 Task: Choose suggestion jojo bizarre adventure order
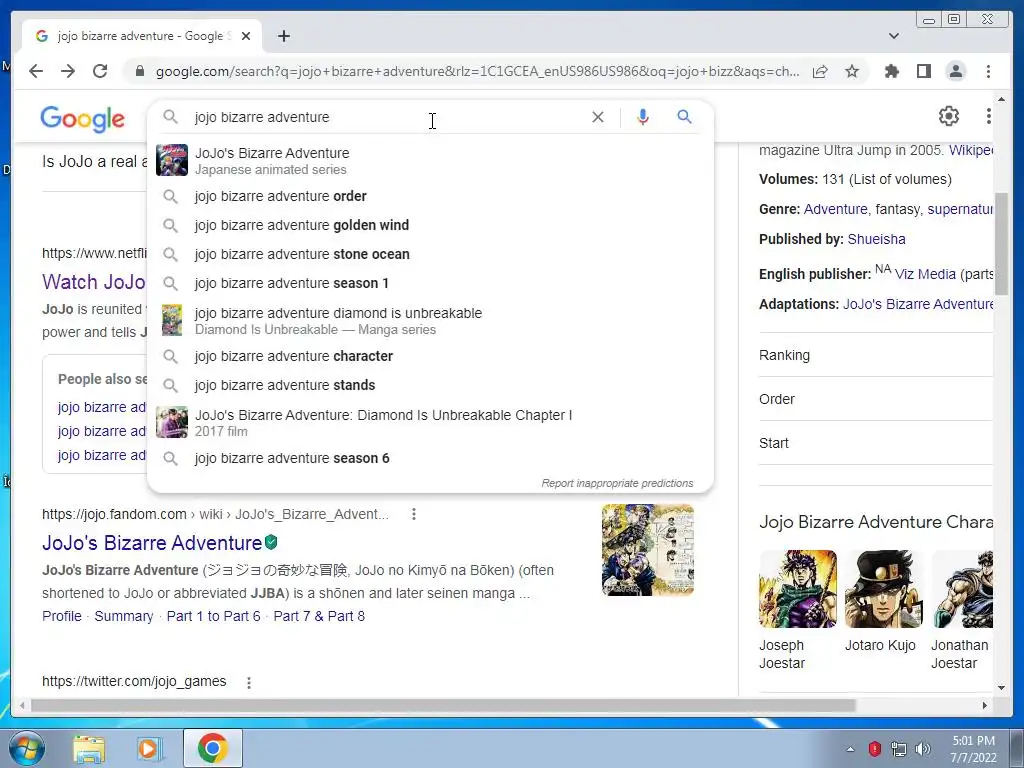(431, 196)
